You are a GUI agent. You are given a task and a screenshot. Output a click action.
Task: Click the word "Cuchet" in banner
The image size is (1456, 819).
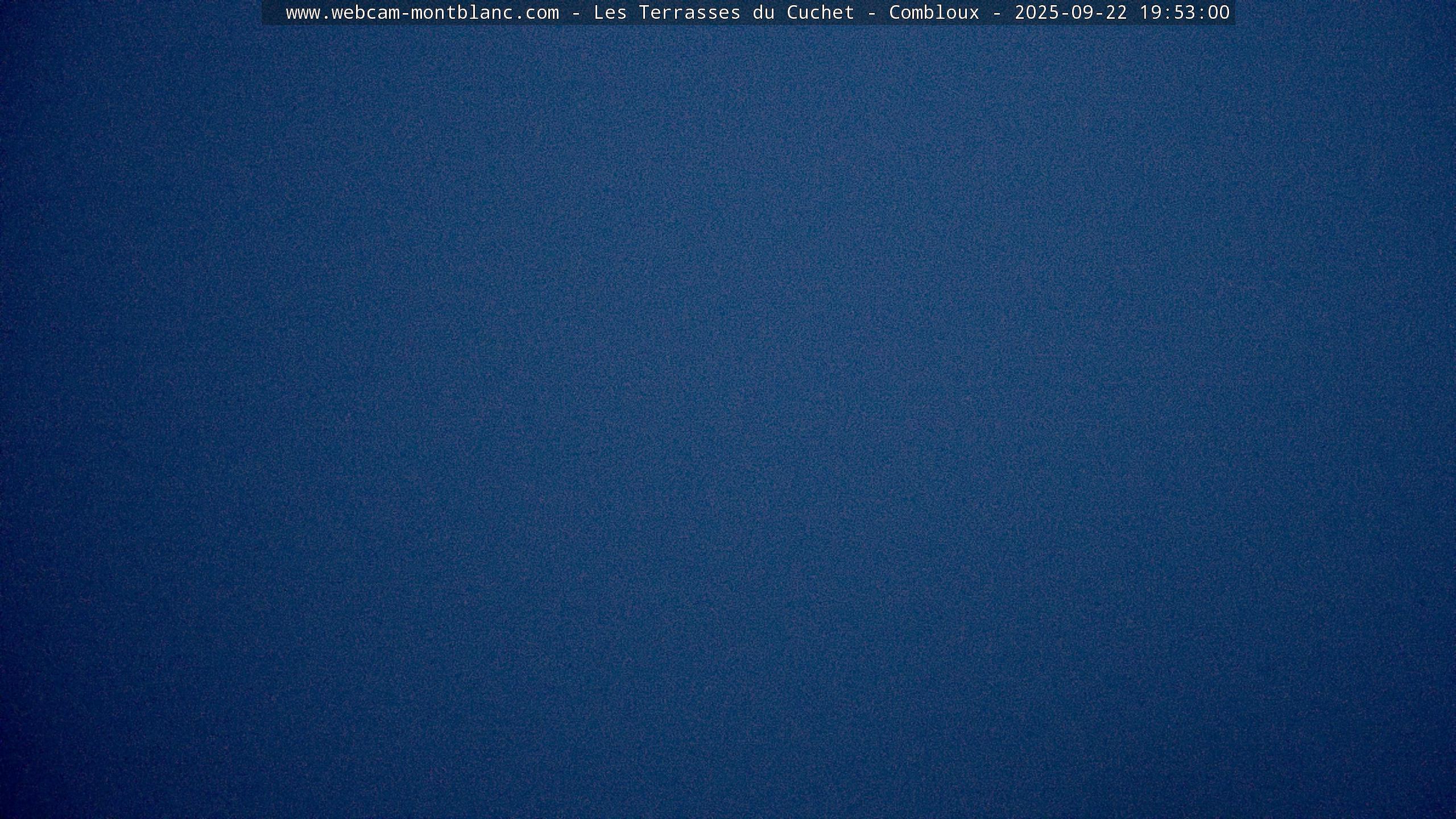click(x=820, y=13)
